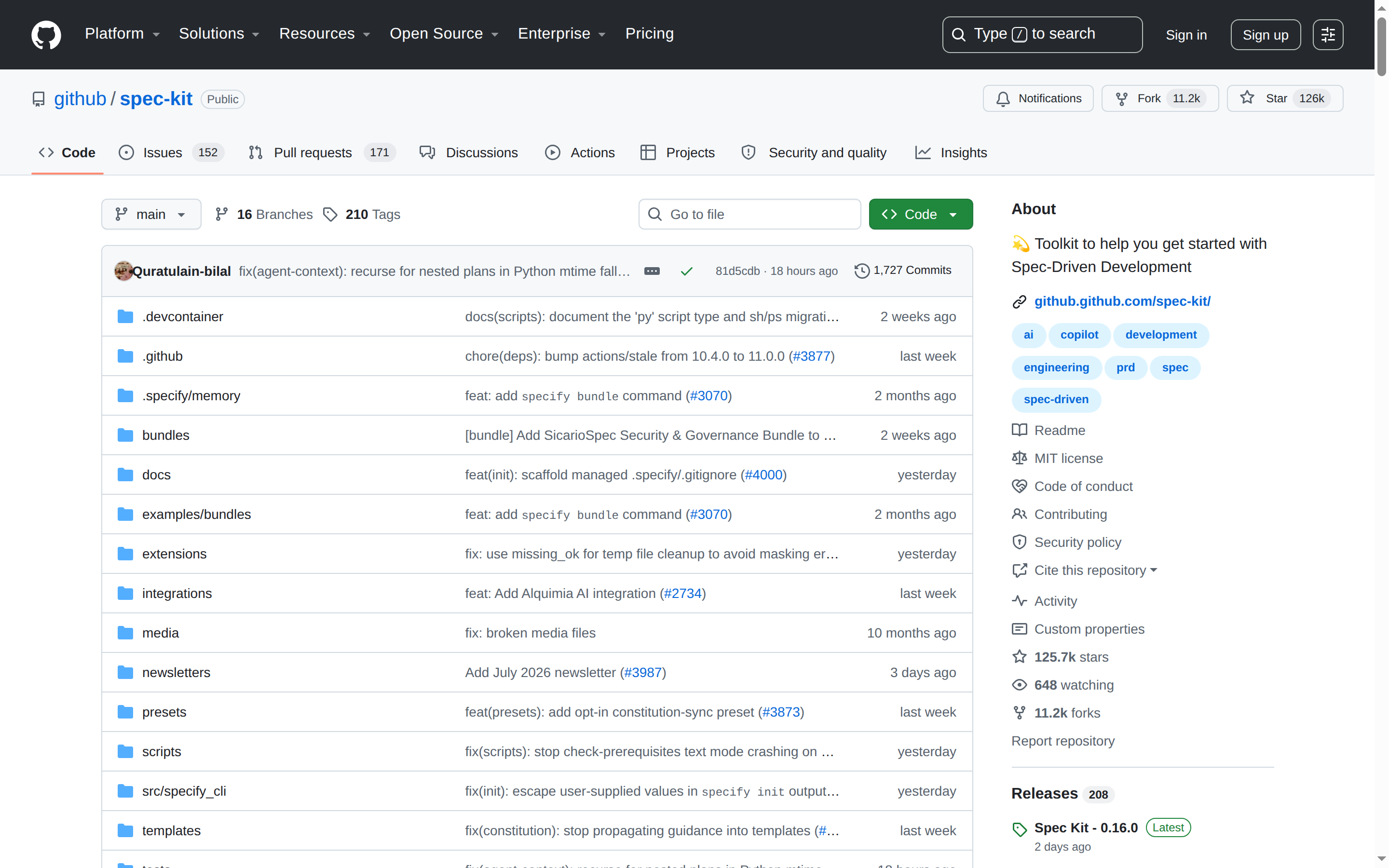1389x868 pixels.
Task: Open pull request #3877 link
Action: pyautogui.click(x=812, y=356)
